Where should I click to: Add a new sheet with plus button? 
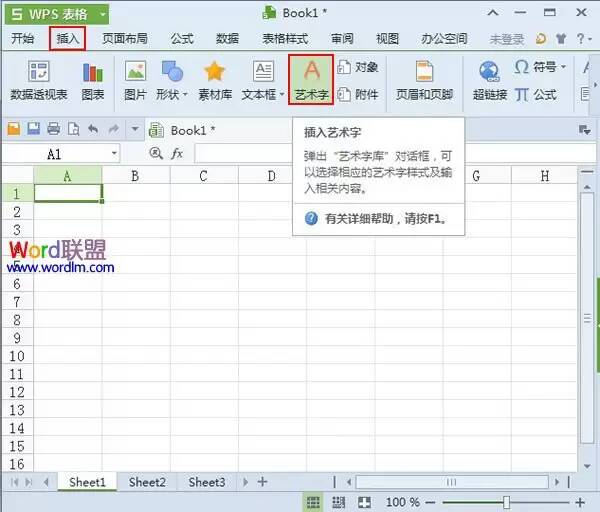point(262,482)
